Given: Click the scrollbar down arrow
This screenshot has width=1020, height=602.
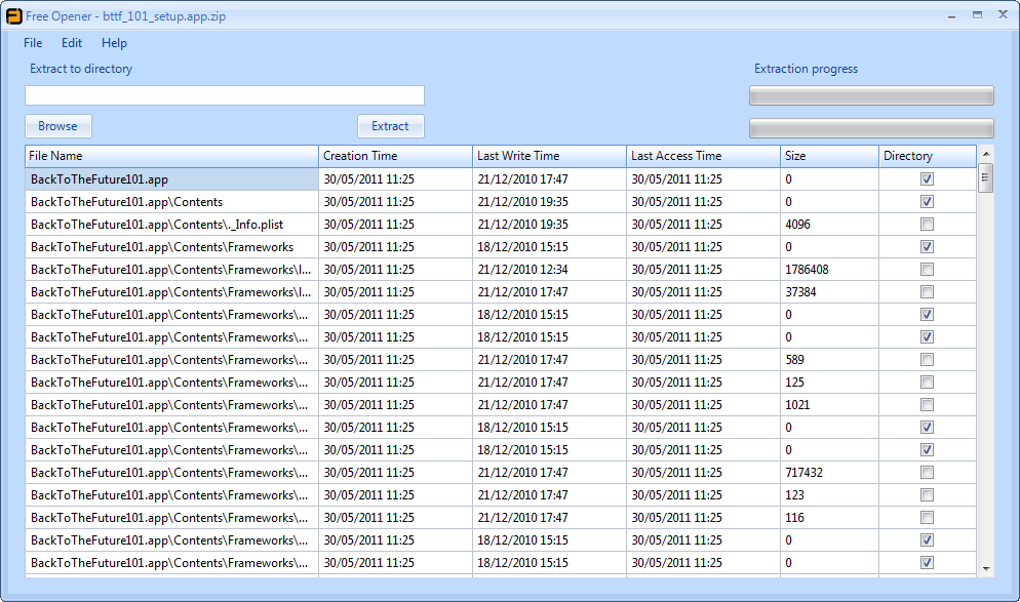Looking at the screenshot, I should (986, 569).
